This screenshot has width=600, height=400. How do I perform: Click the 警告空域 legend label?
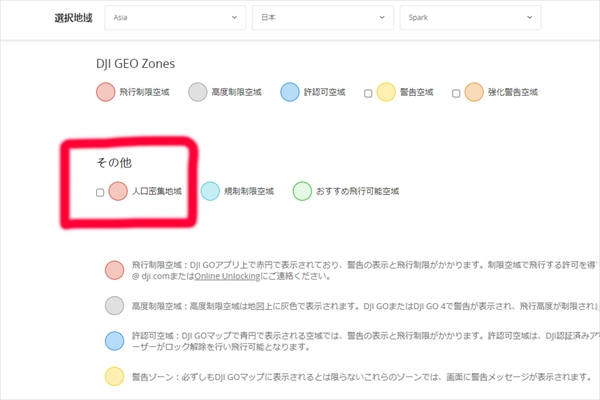point(417,92)
